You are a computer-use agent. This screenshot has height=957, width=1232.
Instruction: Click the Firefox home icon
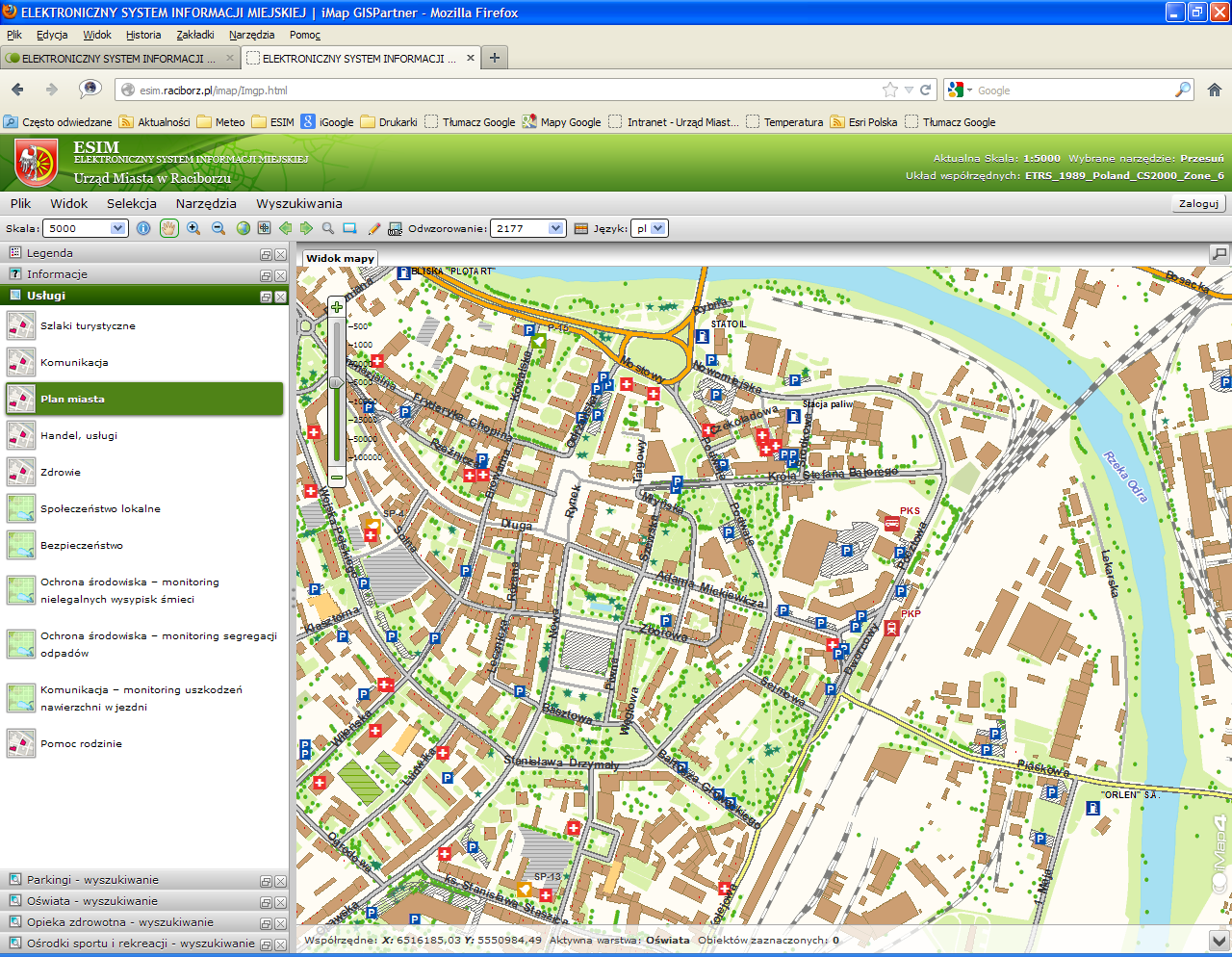(1215, 90)
